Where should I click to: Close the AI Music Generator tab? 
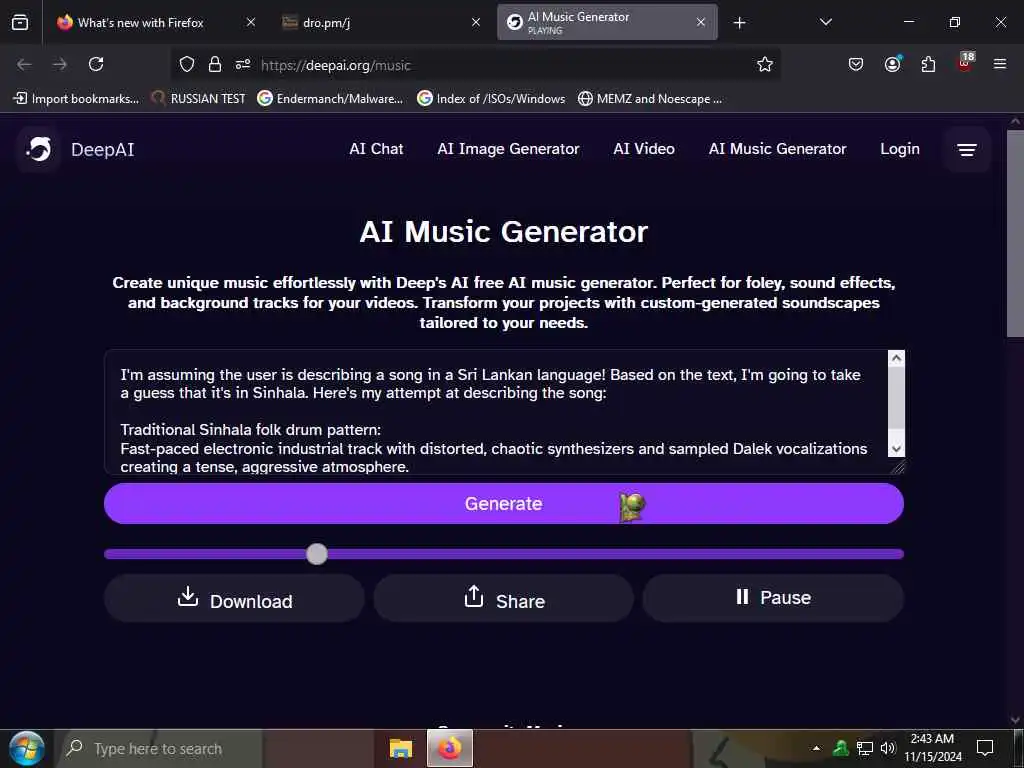click(x=701, y=22)
